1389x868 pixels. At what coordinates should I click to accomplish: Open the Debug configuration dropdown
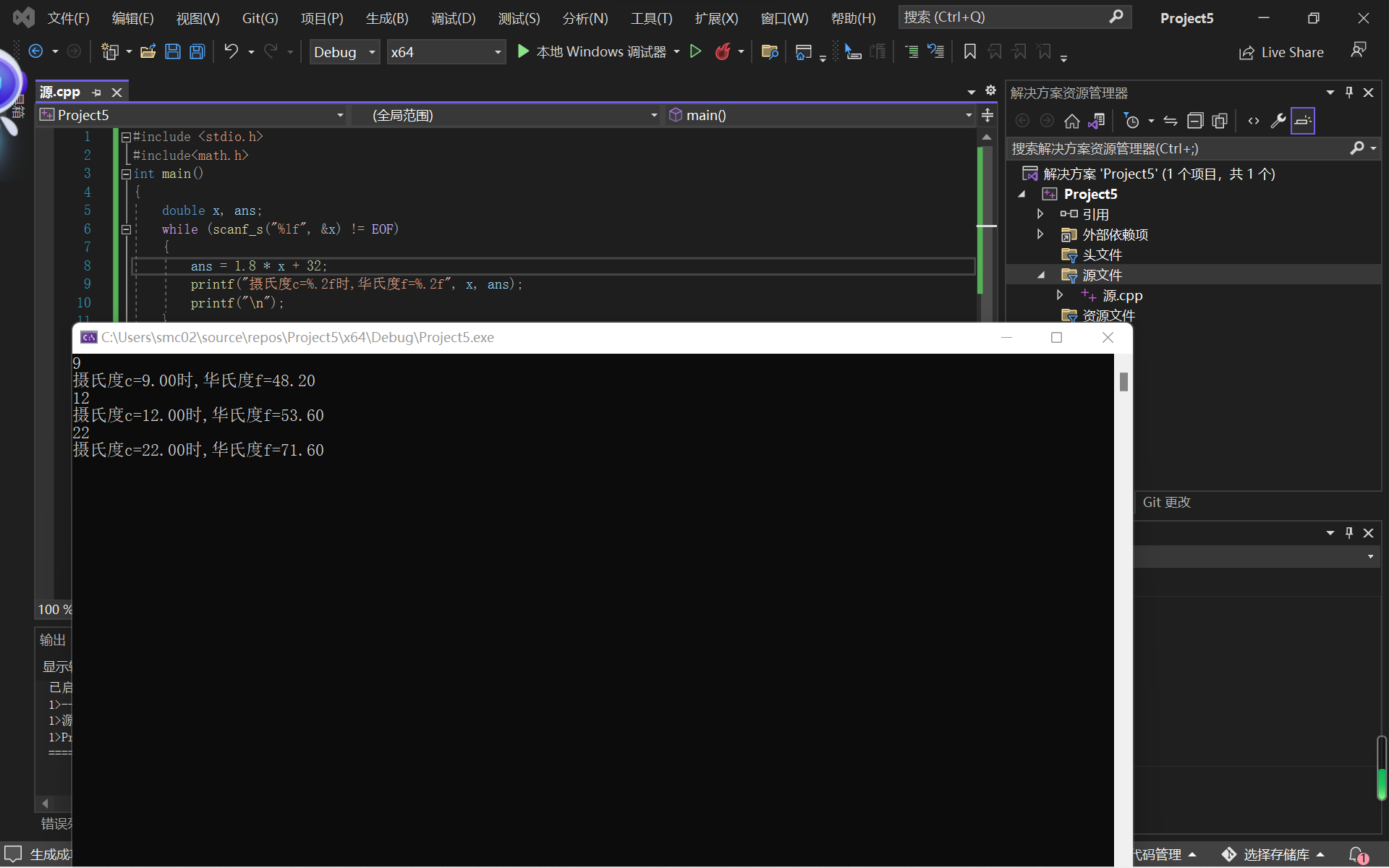(x=344, y=52)
